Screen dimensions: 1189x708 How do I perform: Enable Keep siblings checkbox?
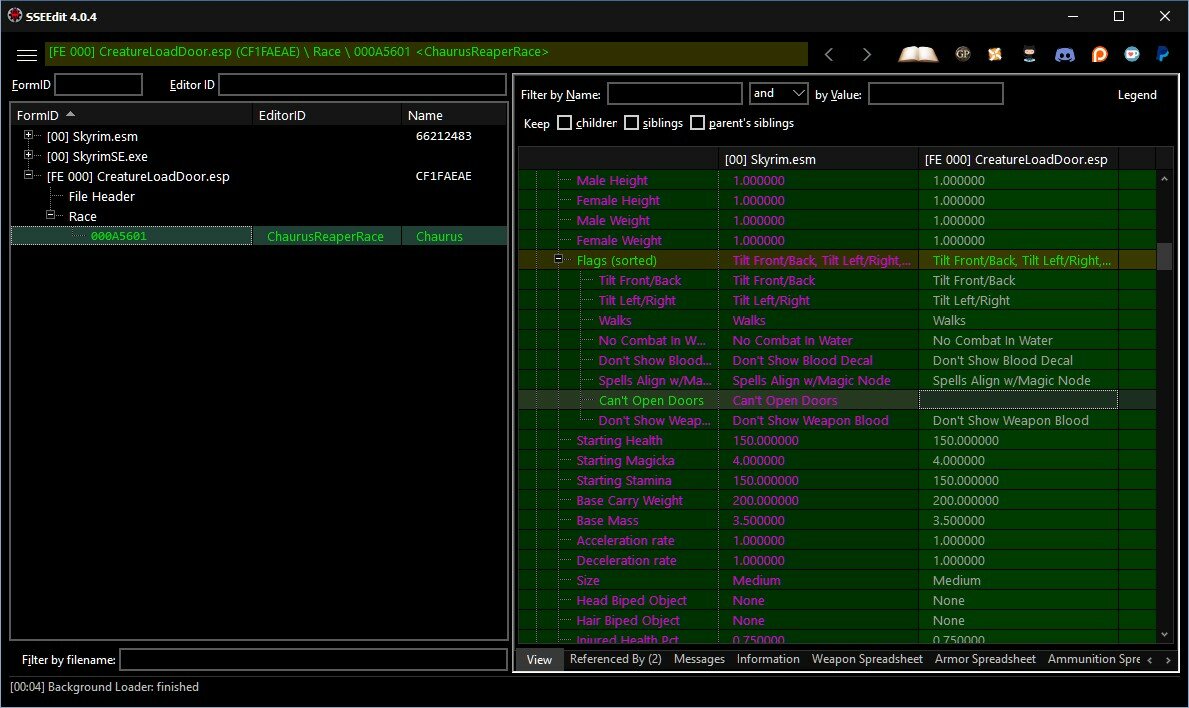(631, 123)
